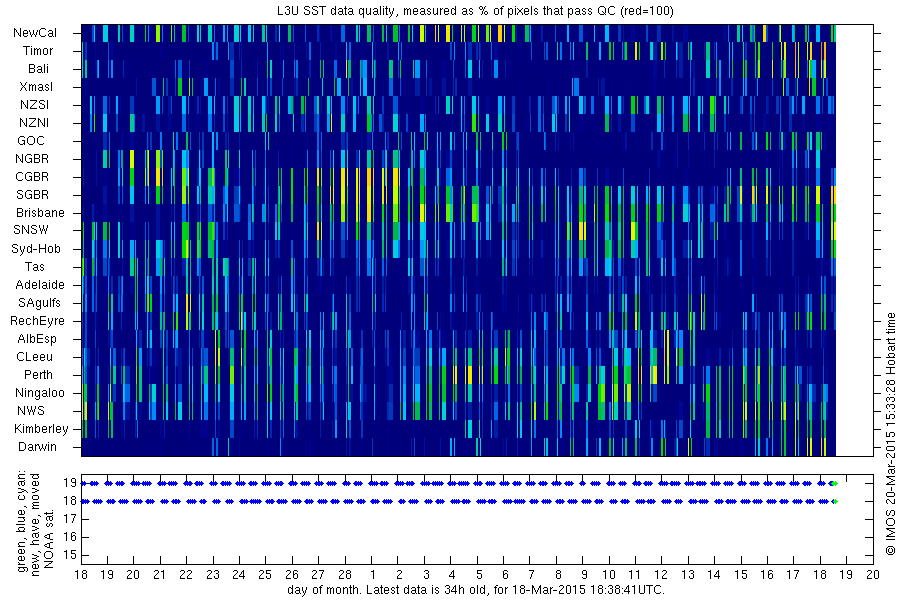The width and height of the screenshot is (900, 600).
Task: Click the SNSW row label
Action: coord(31,230)
